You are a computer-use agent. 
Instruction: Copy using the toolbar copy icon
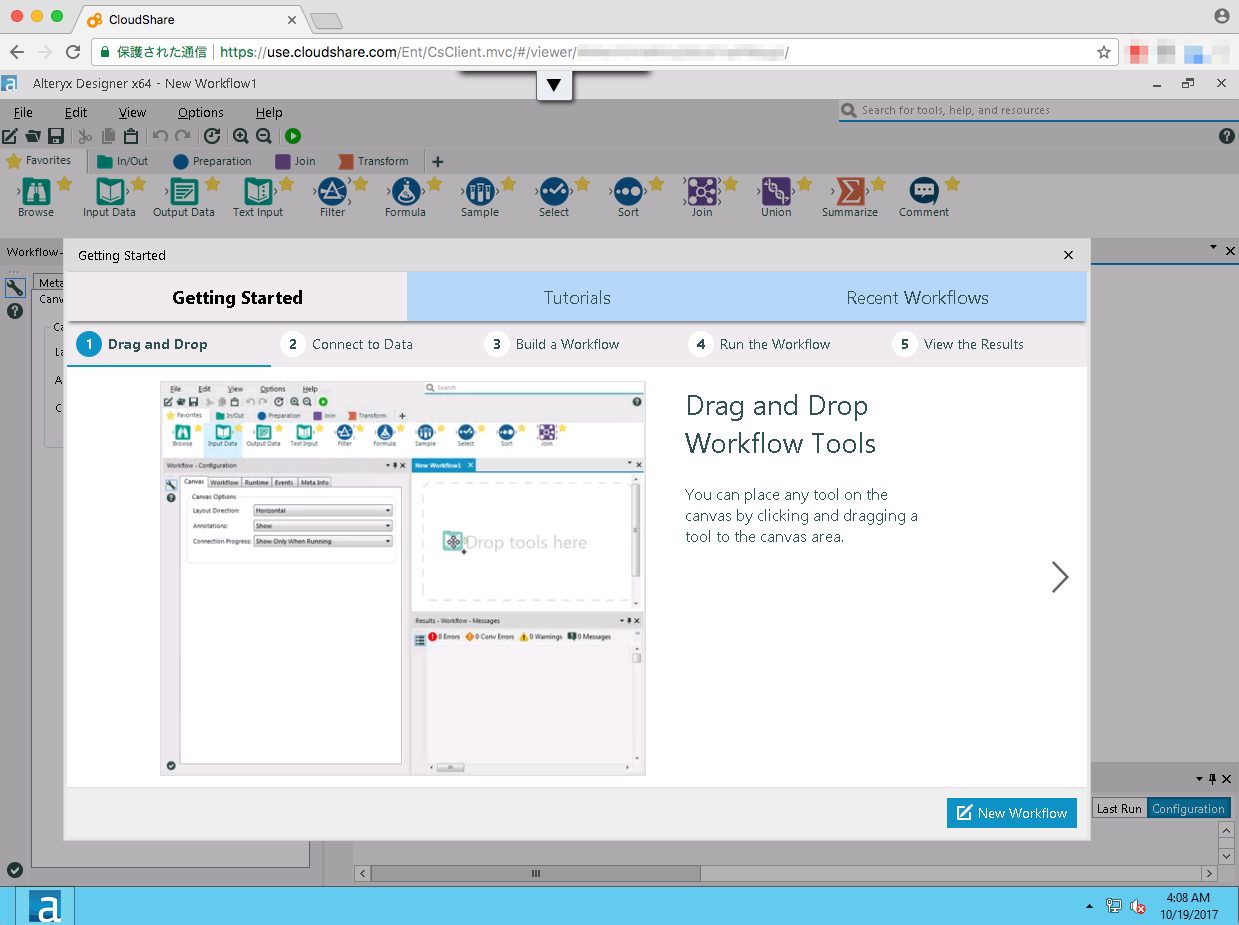[108, 136]
